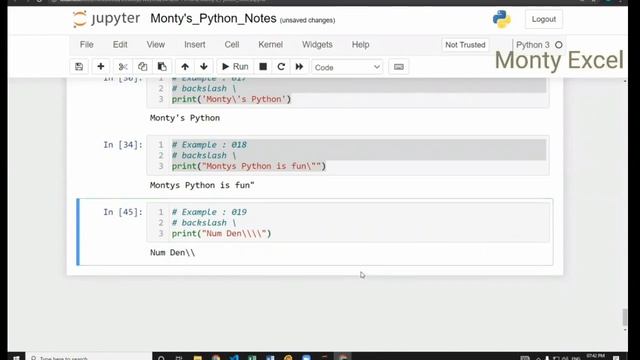Open the command palette keyboard icon
The image size is (640, 360).
point(399,67)
